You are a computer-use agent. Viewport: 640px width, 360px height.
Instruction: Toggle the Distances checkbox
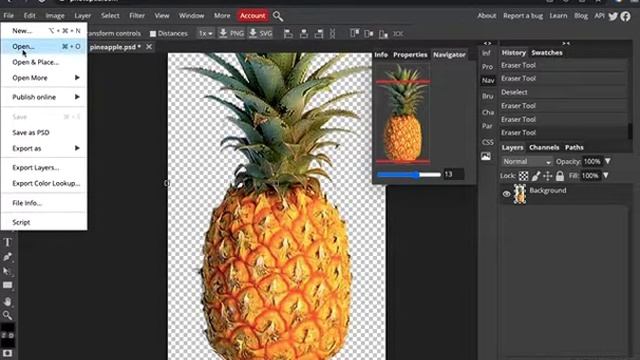[x=153, y=34]
